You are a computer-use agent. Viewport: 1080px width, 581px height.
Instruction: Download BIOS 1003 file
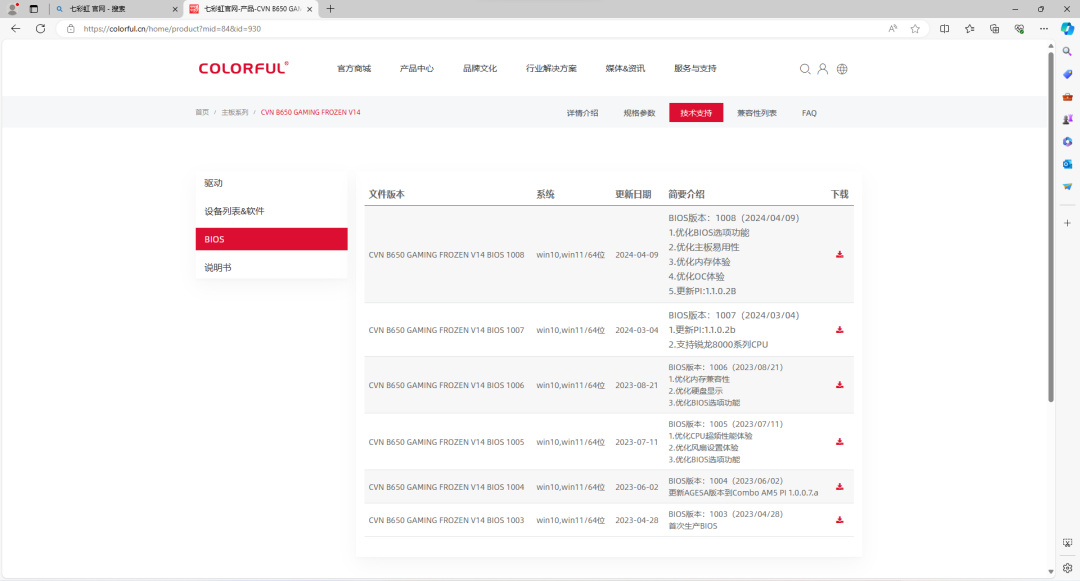840,520
